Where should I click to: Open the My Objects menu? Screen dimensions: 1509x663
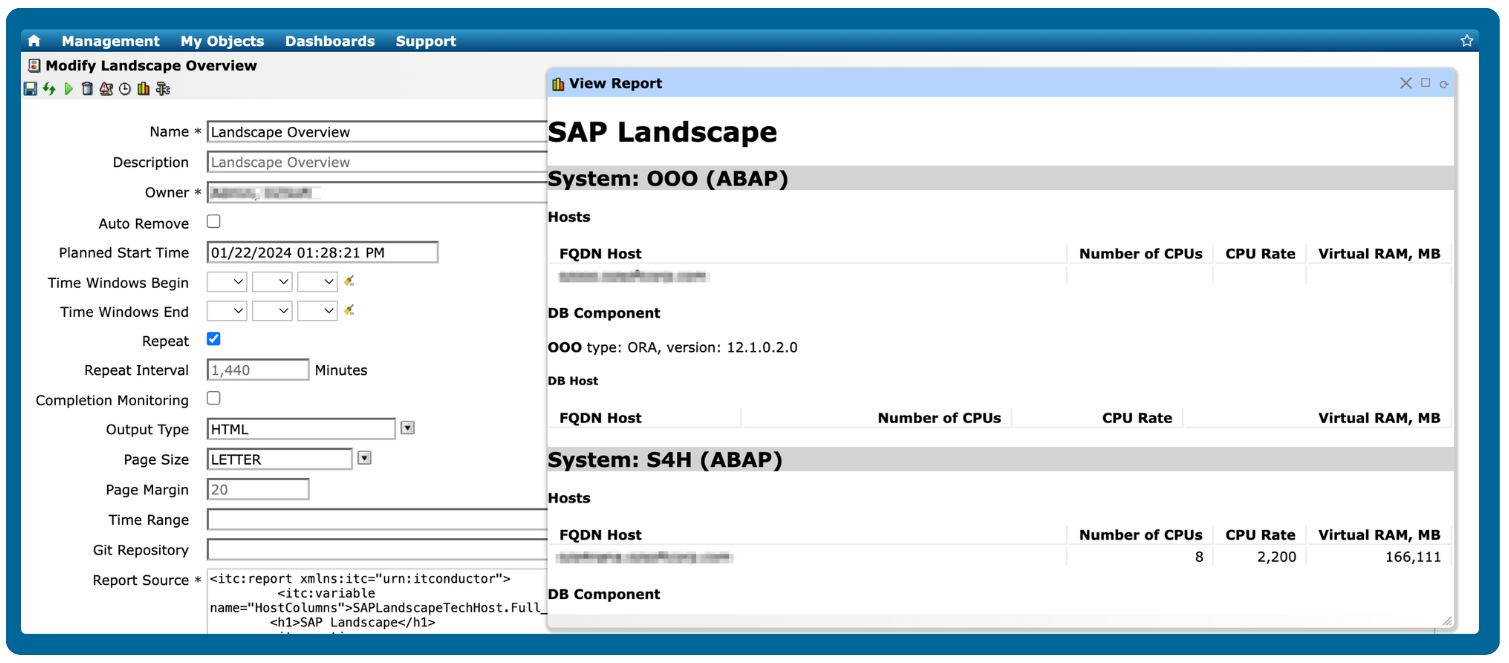click(222, 41)
